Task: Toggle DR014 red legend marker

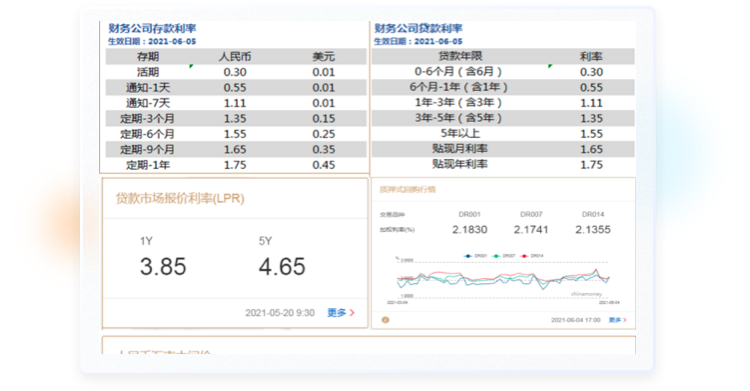Action: (524, 256)
